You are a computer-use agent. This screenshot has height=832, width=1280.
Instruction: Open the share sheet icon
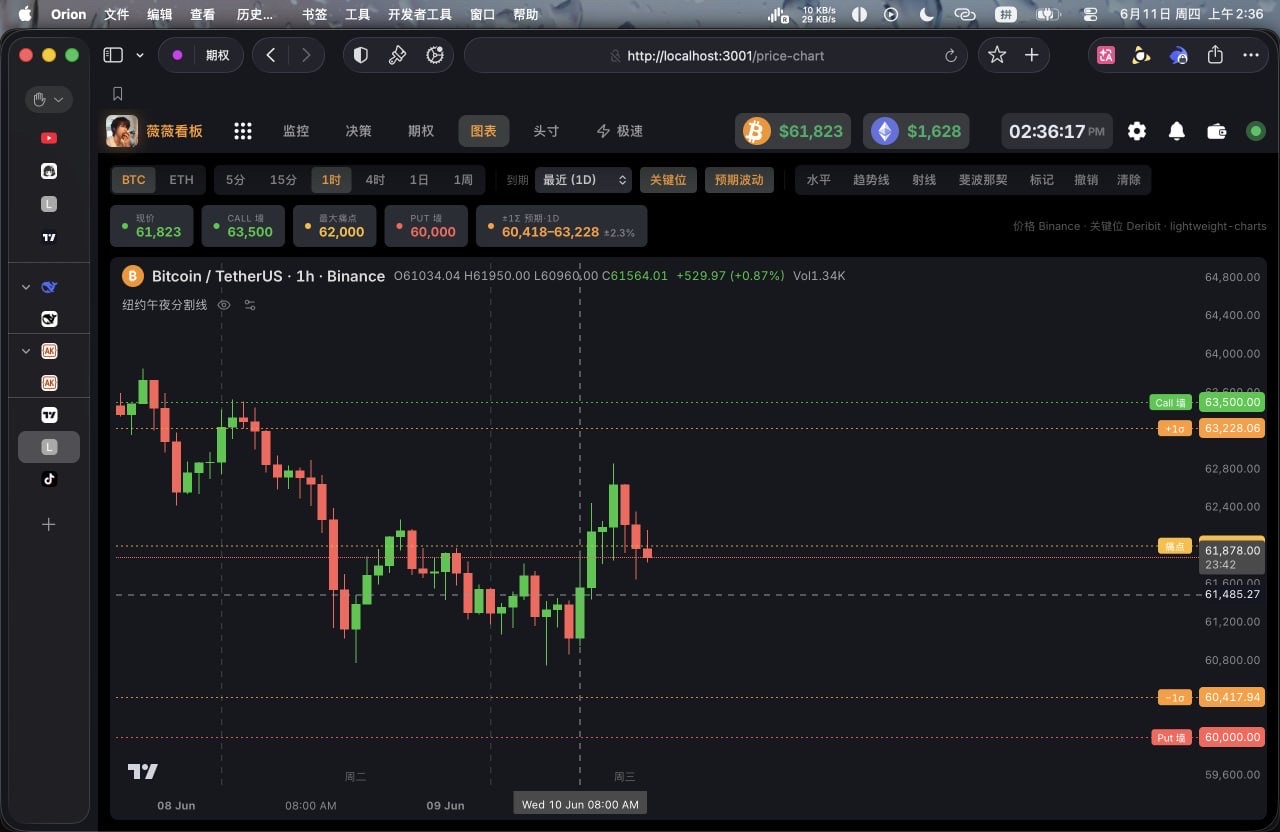click(1215, 55)
